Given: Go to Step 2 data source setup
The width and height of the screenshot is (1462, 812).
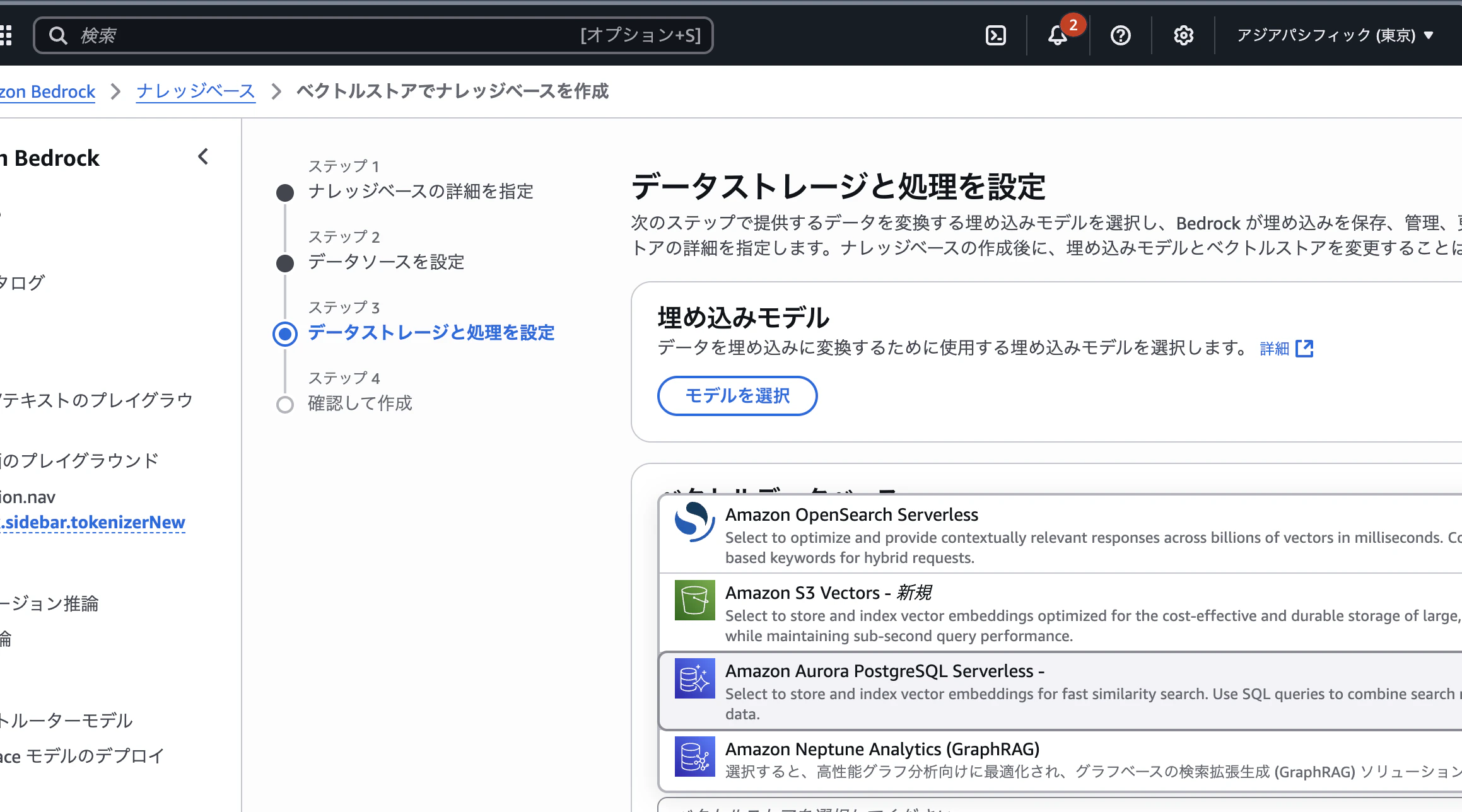Looking at the screenshot, I should point(386,262).
